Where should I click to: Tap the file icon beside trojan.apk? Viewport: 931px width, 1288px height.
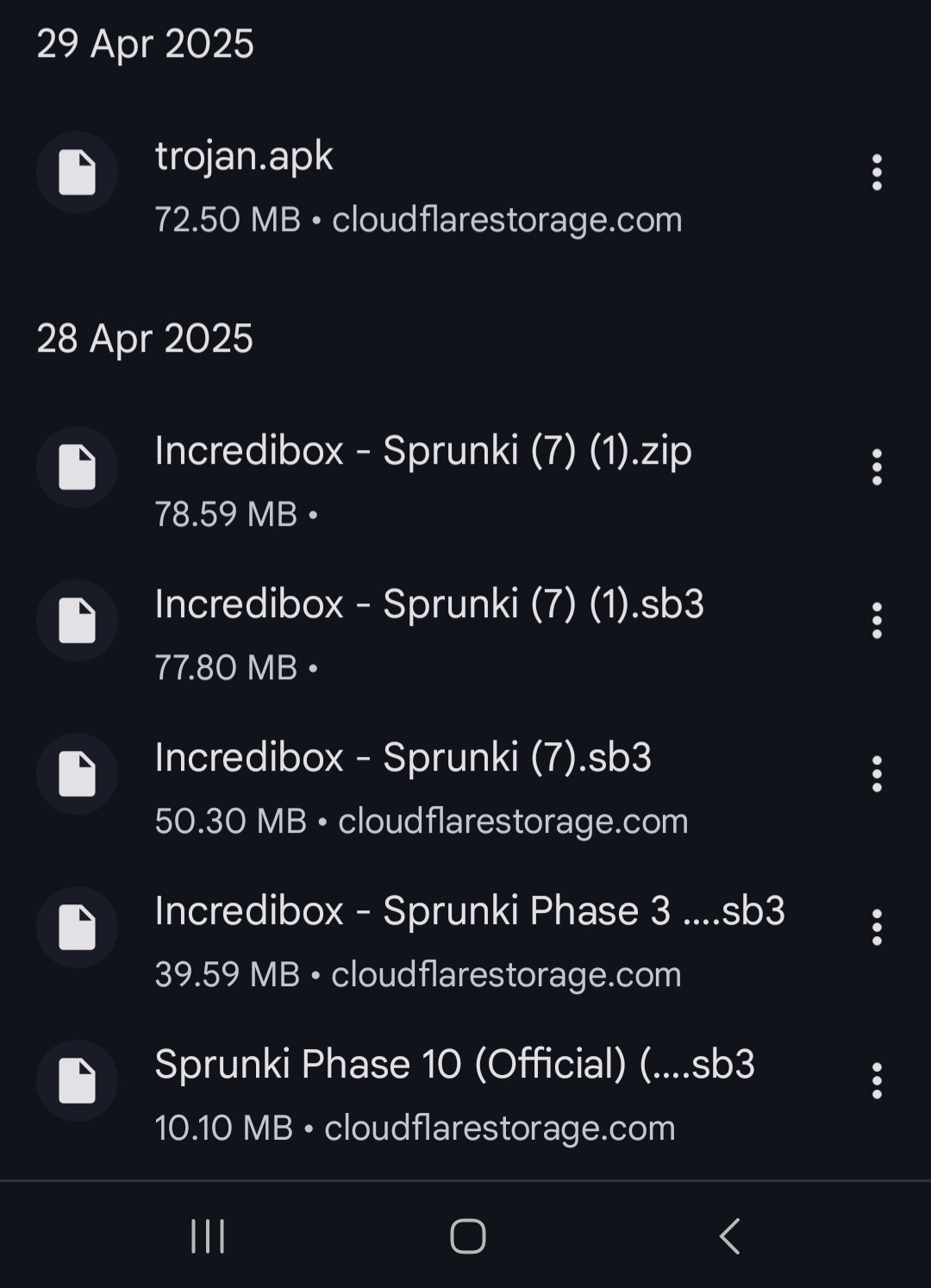pos(77,172)
